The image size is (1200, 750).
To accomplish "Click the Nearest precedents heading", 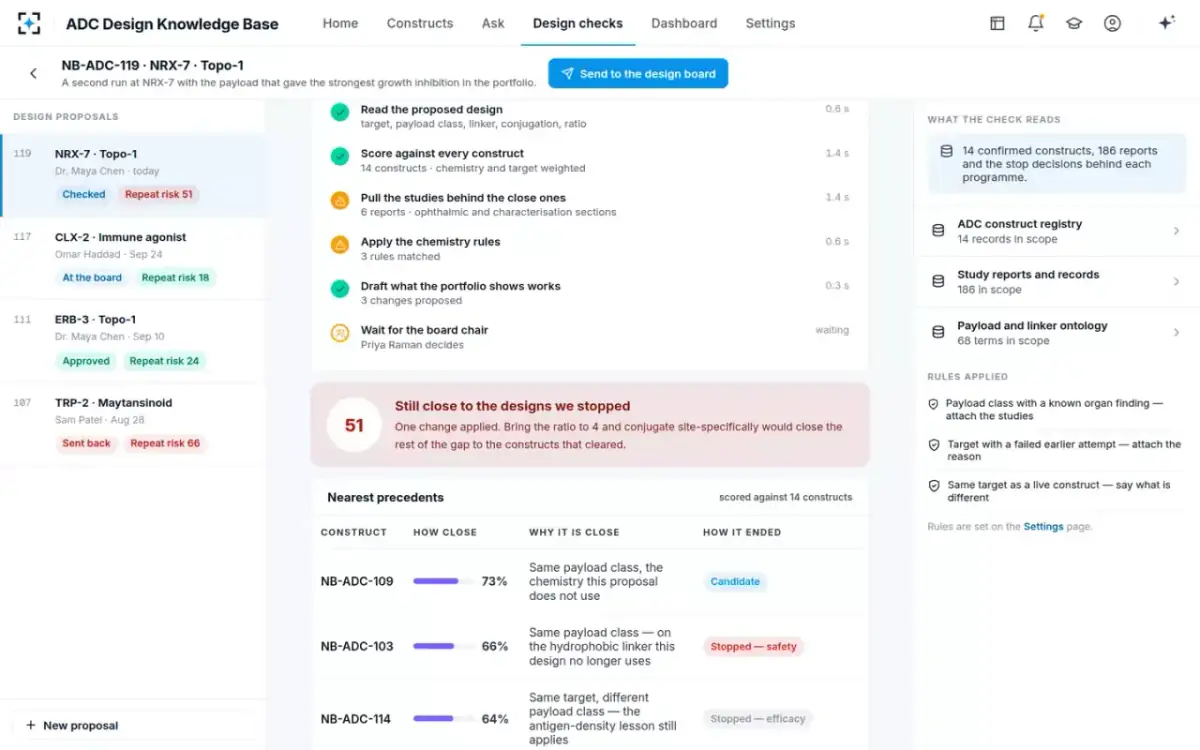I will click(385, 497).
